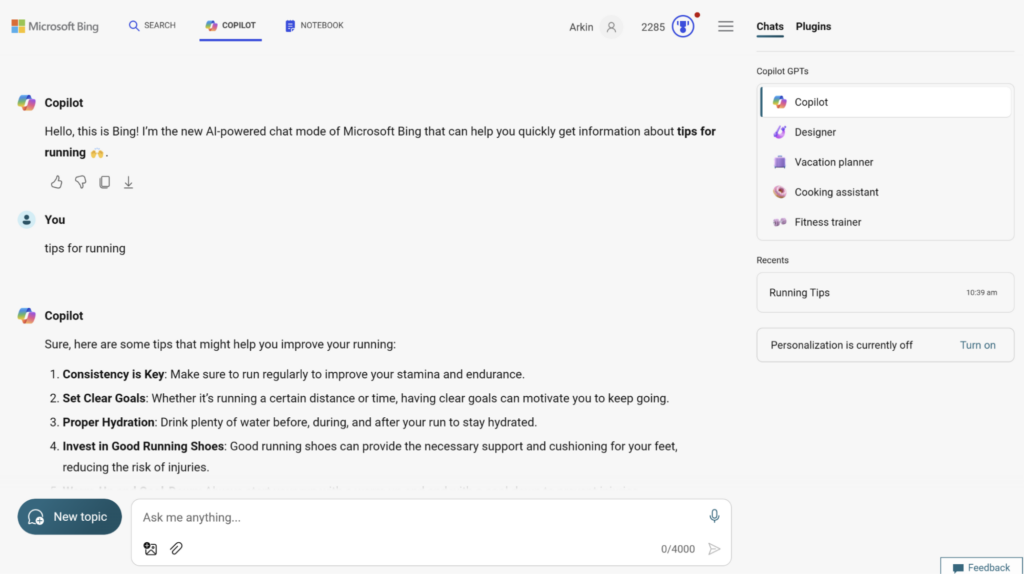Click the user avatar next to You
Screen dimensions: 1024x574
27,219
